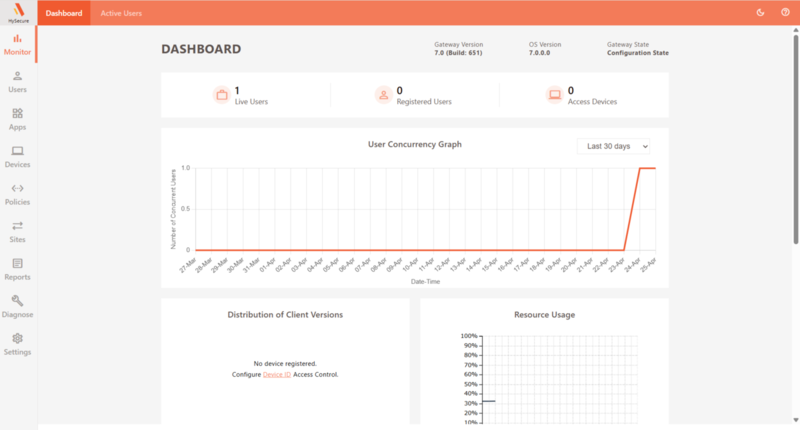
Task: Open the Monitor section icon
Action: (17, 39)
